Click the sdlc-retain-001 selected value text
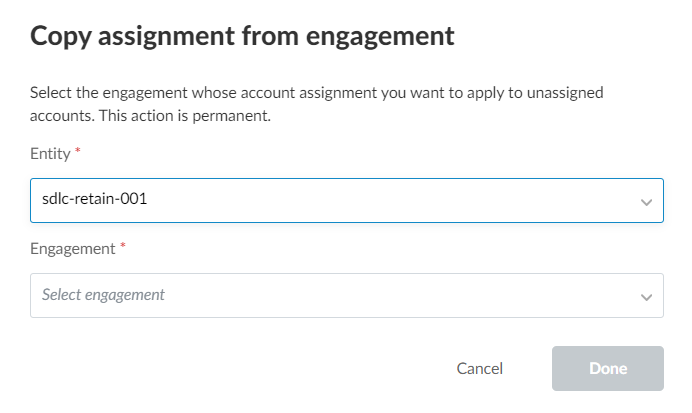This screenshot has width=692, height=413. tap(95, 200)
